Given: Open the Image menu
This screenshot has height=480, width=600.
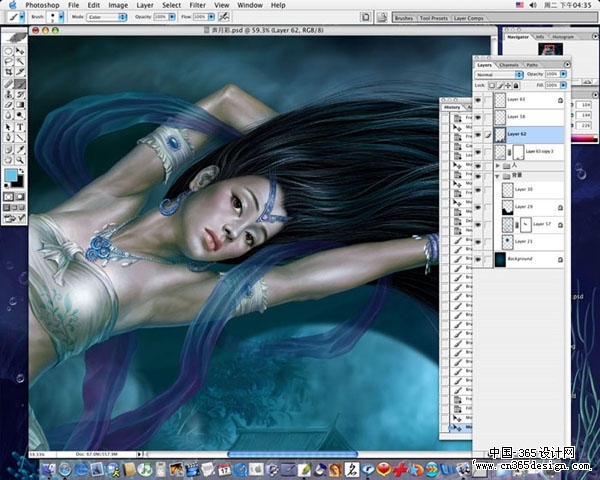Looking at the screenshot, I should pyautogui.click(x=118, y=5).
